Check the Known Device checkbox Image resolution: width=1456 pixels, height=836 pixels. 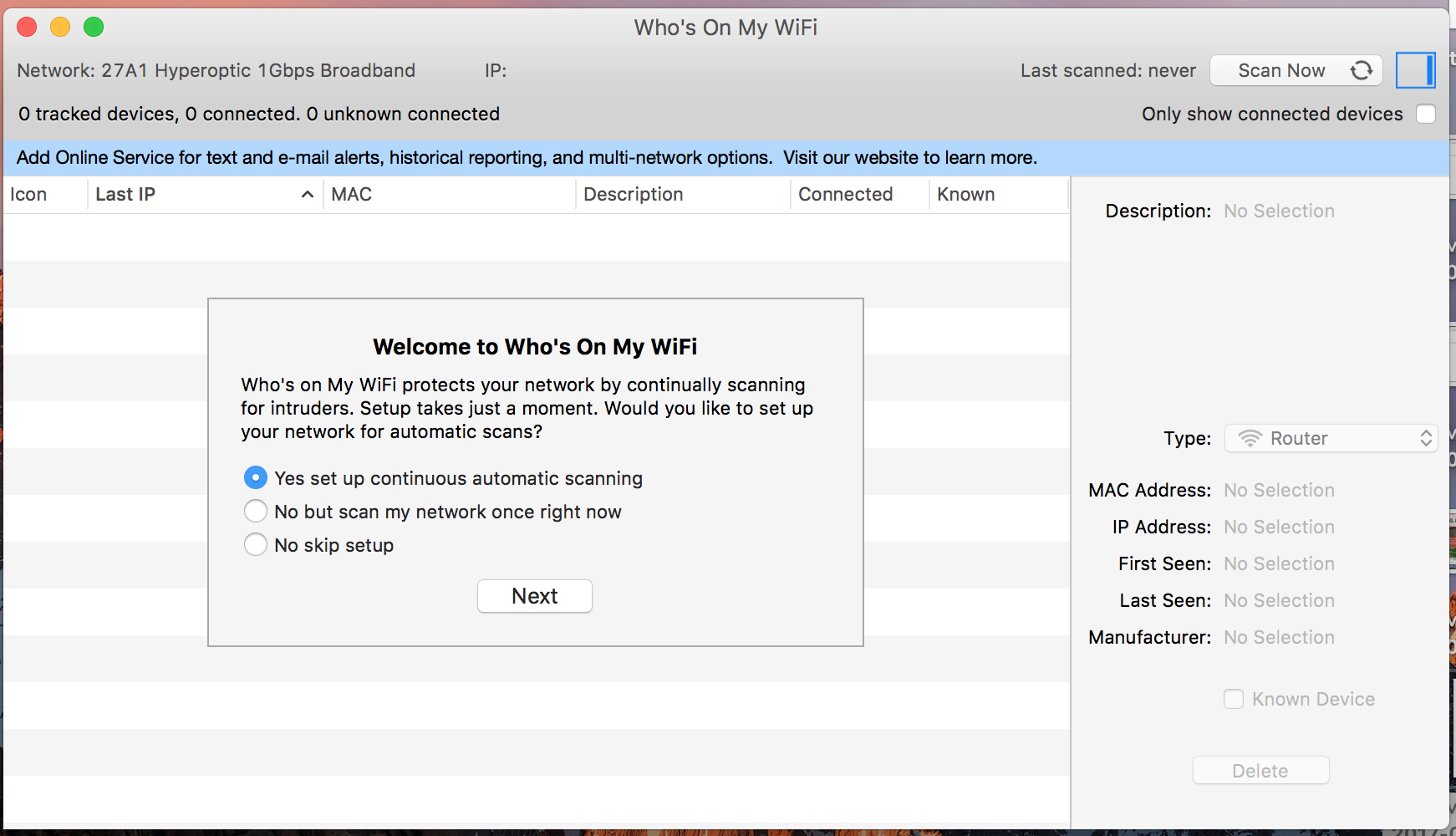coord(1234,699)
